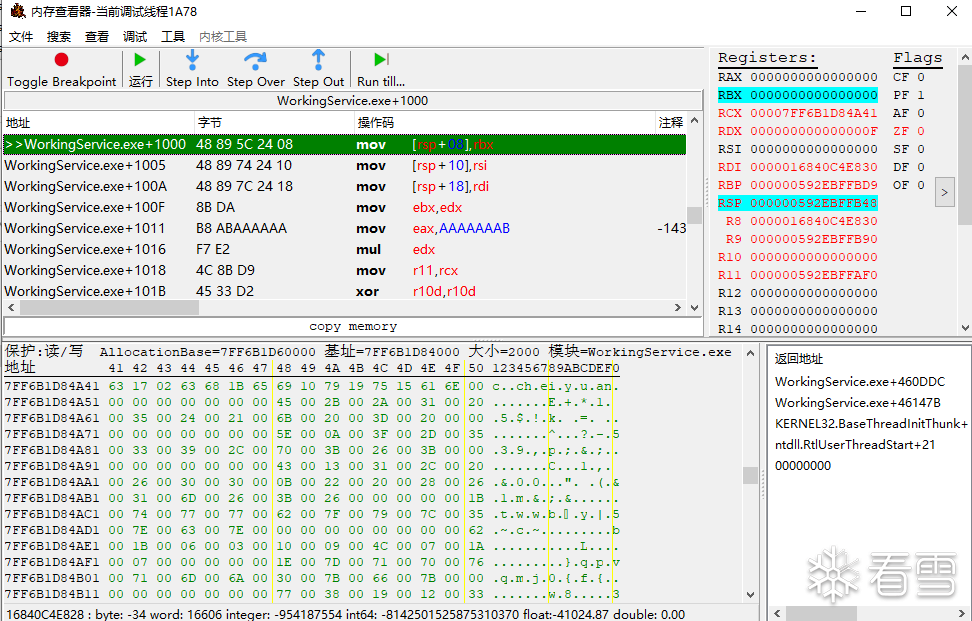972x621 pixels.
Task: Click the Step Over curved arrow icon
Action: point(255,59)
